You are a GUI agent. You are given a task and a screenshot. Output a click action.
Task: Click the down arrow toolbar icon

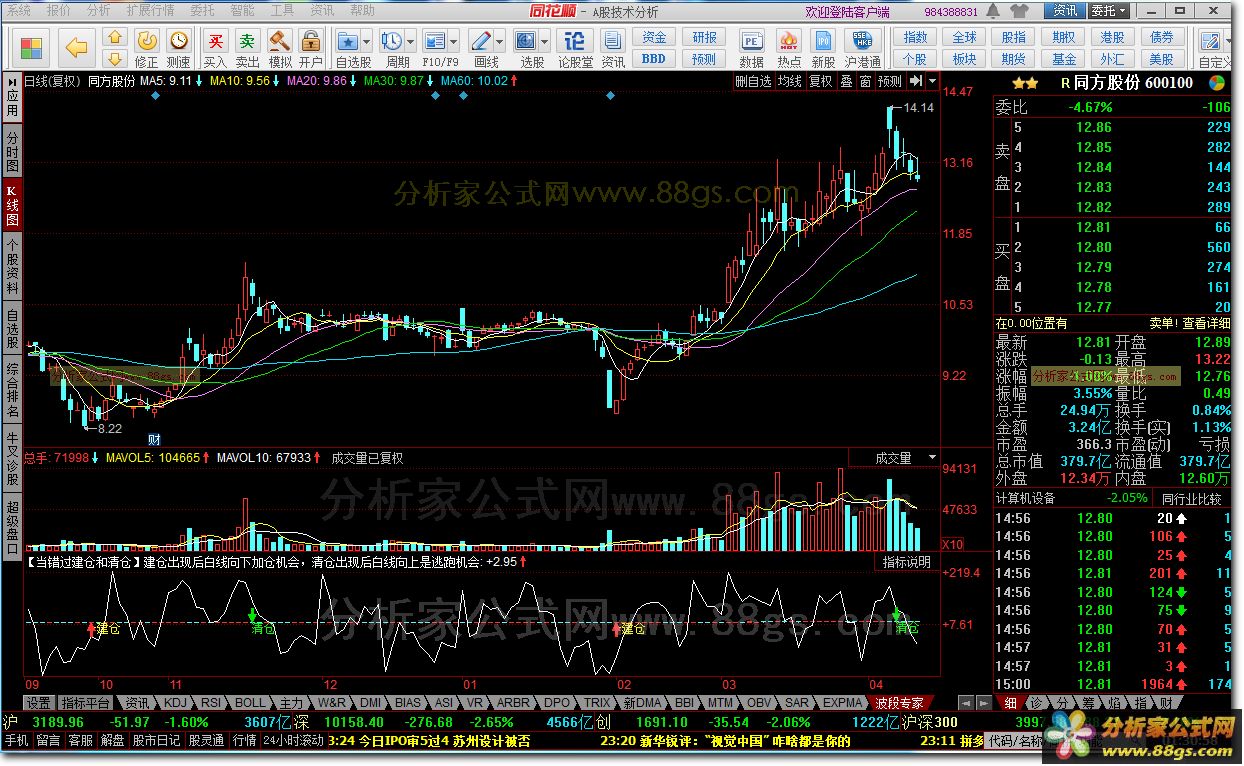coord(115,58)
